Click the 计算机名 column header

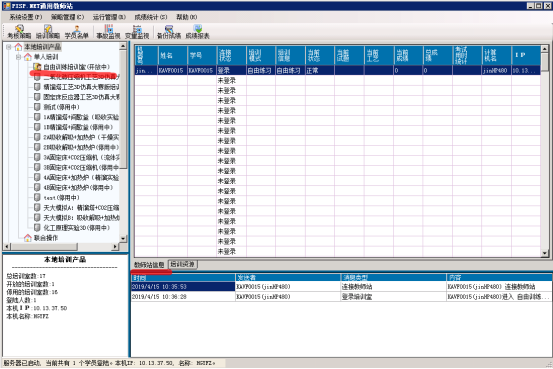pos(497,55)
